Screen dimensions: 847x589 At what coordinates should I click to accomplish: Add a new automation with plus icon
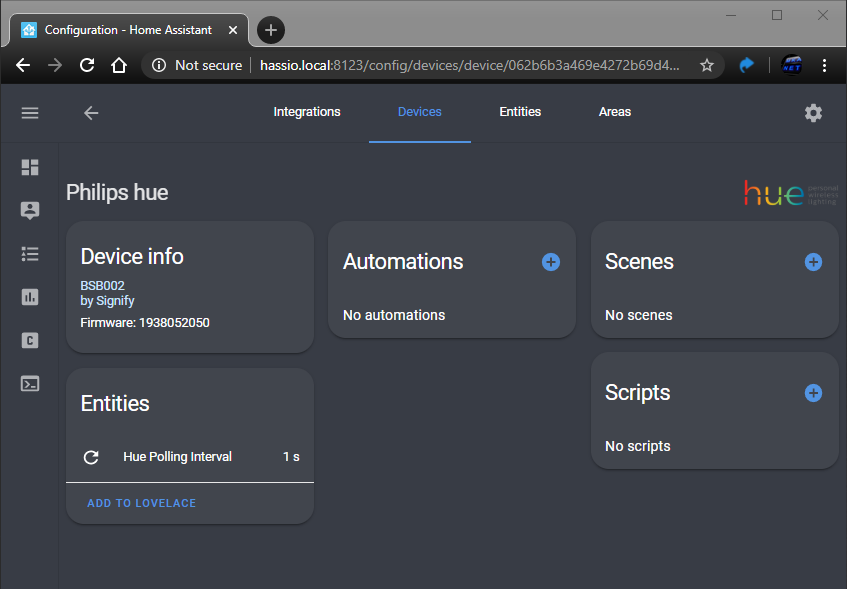coord(551,262)
